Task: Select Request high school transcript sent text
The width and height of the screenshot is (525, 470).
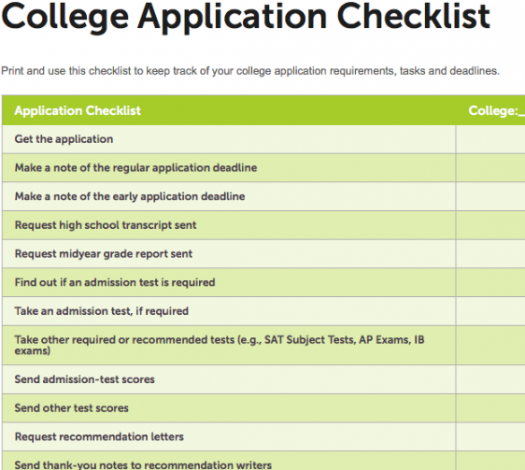Action: click(105, 225)
